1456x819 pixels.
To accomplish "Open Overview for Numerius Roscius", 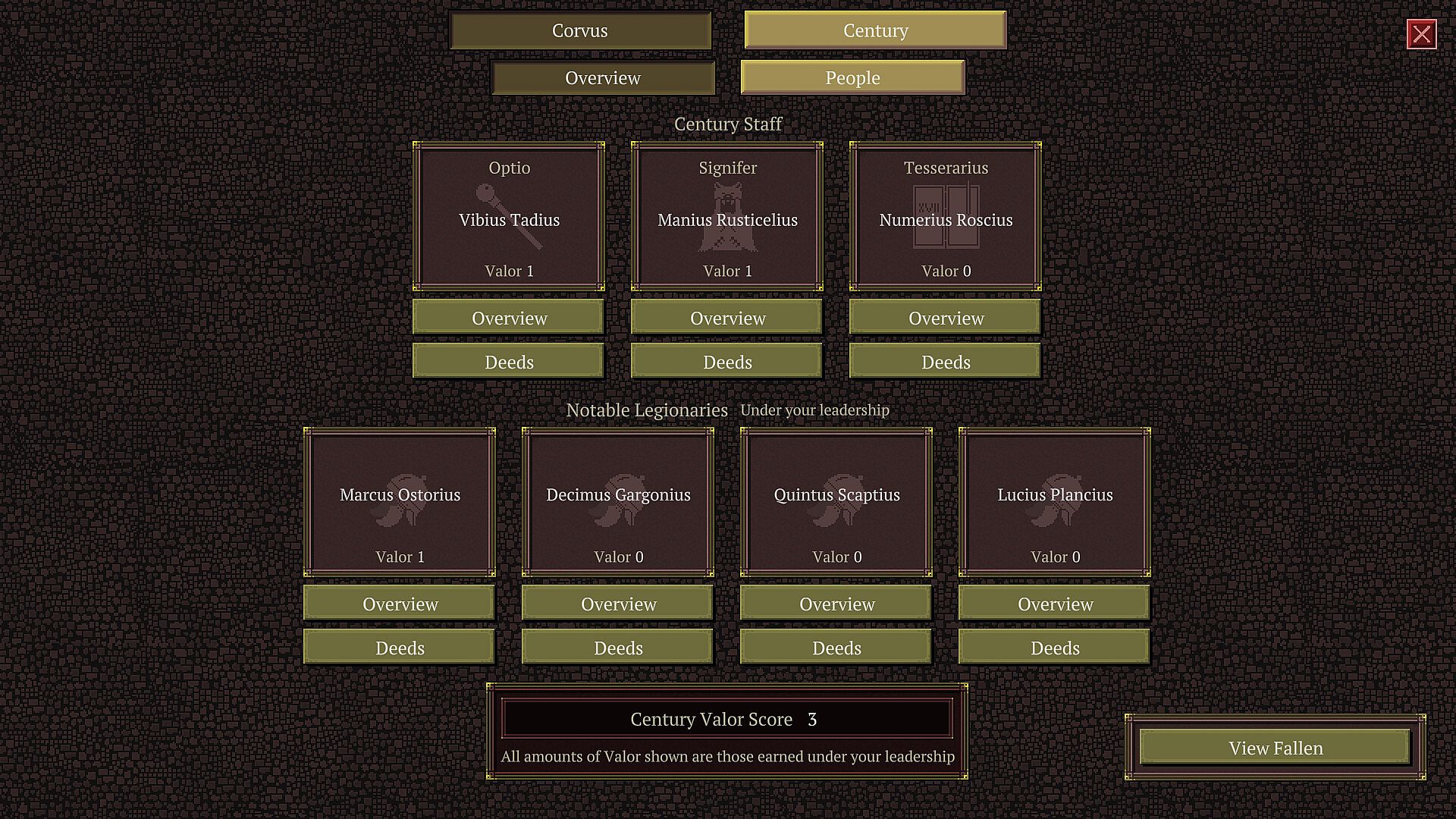I will [x=946, y=318].
